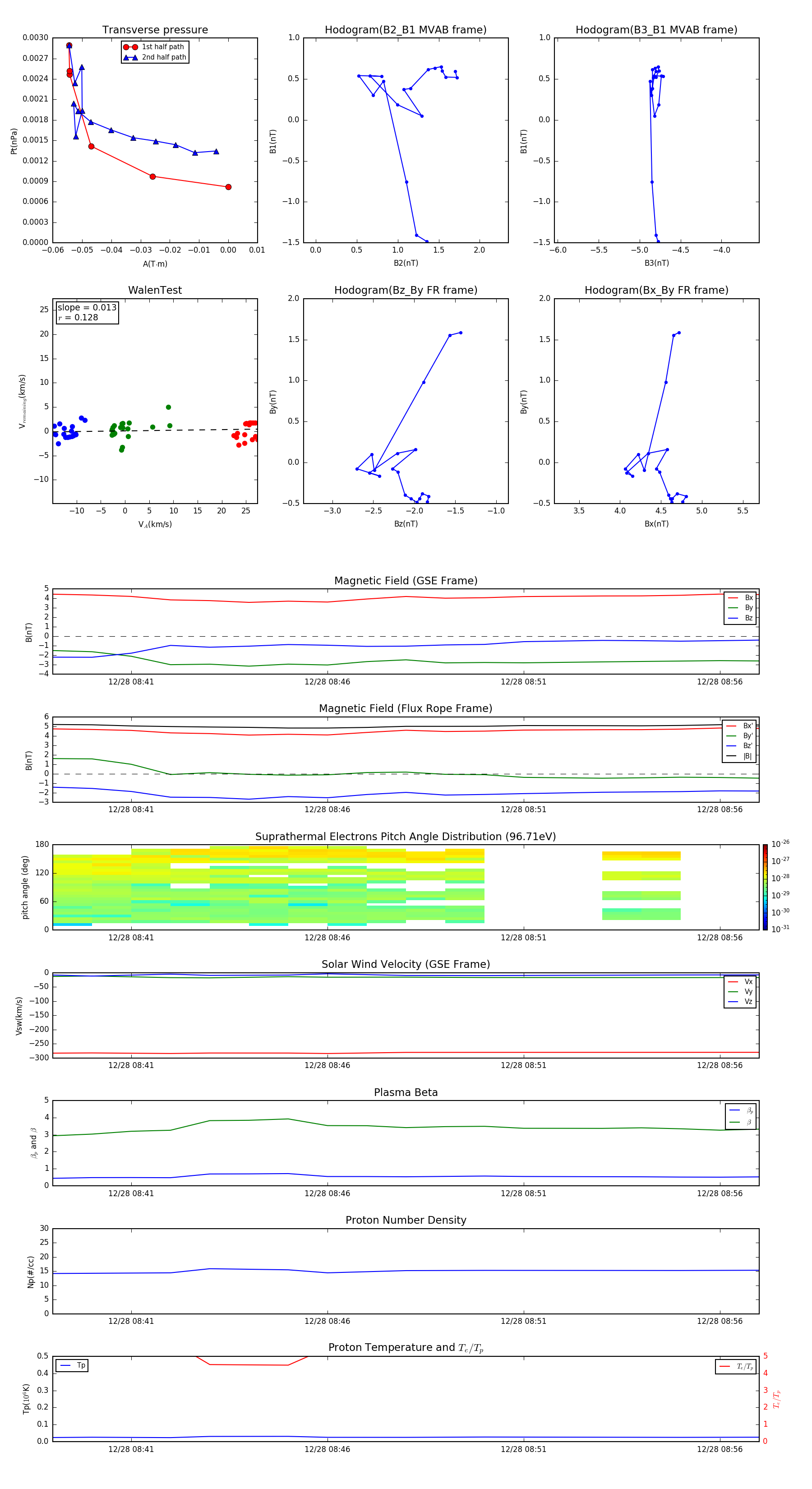Click the 'Proton Temperature and Te/Tp' title
This screenshot has width=812, height=1489.
point(406,1347)
